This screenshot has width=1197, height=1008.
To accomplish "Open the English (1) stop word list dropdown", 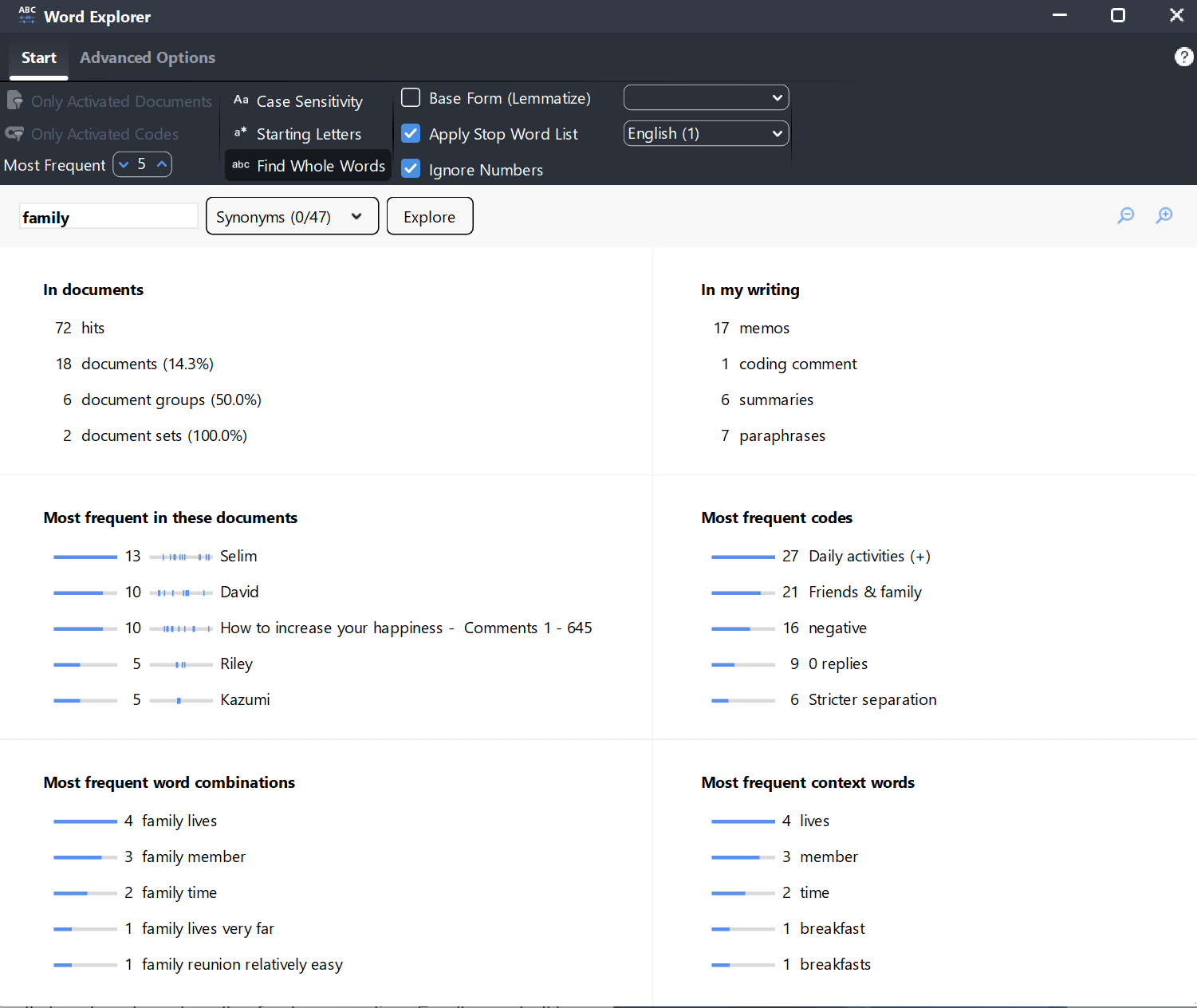I will click(706, 133).
